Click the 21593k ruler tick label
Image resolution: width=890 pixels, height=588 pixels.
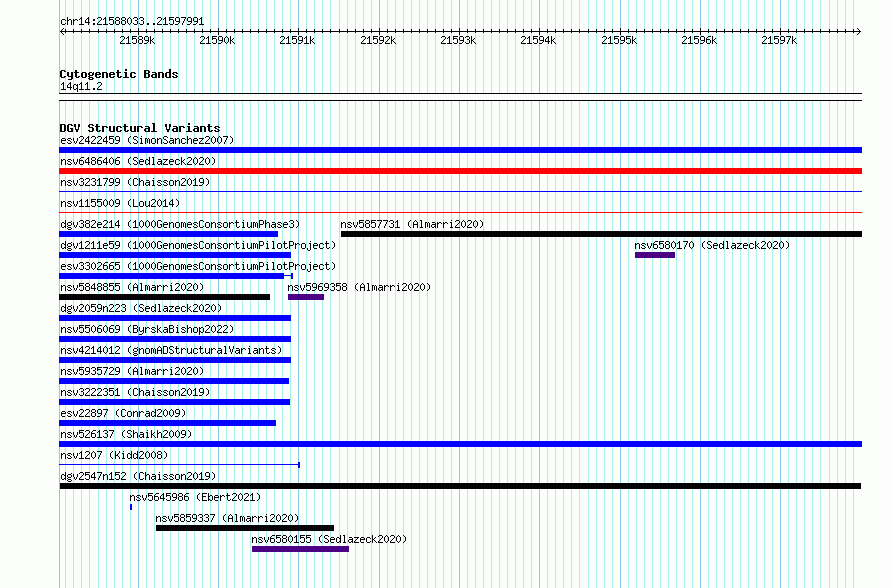point(458,40)
